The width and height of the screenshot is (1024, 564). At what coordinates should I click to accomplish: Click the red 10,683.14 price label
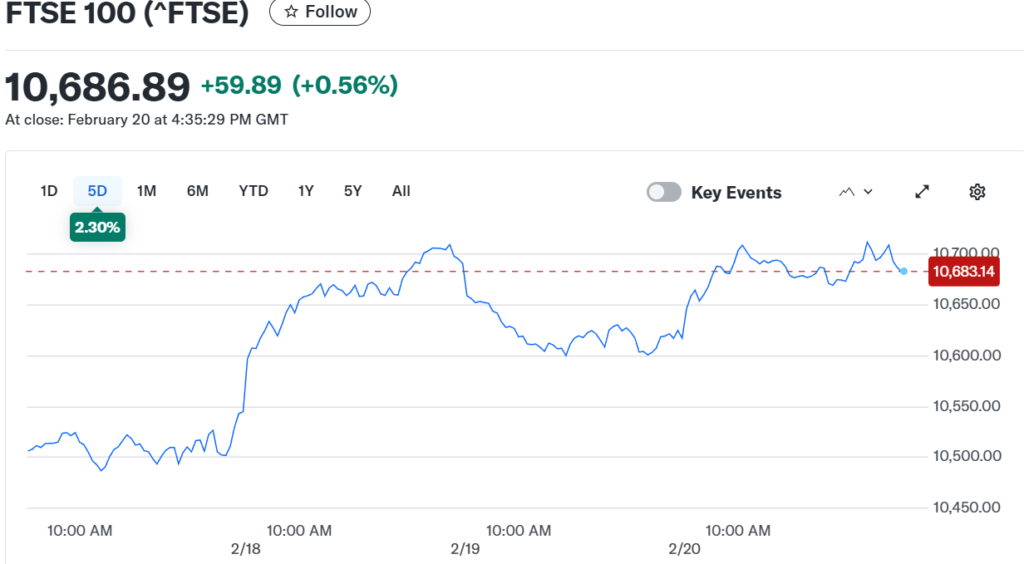[964, 271]
